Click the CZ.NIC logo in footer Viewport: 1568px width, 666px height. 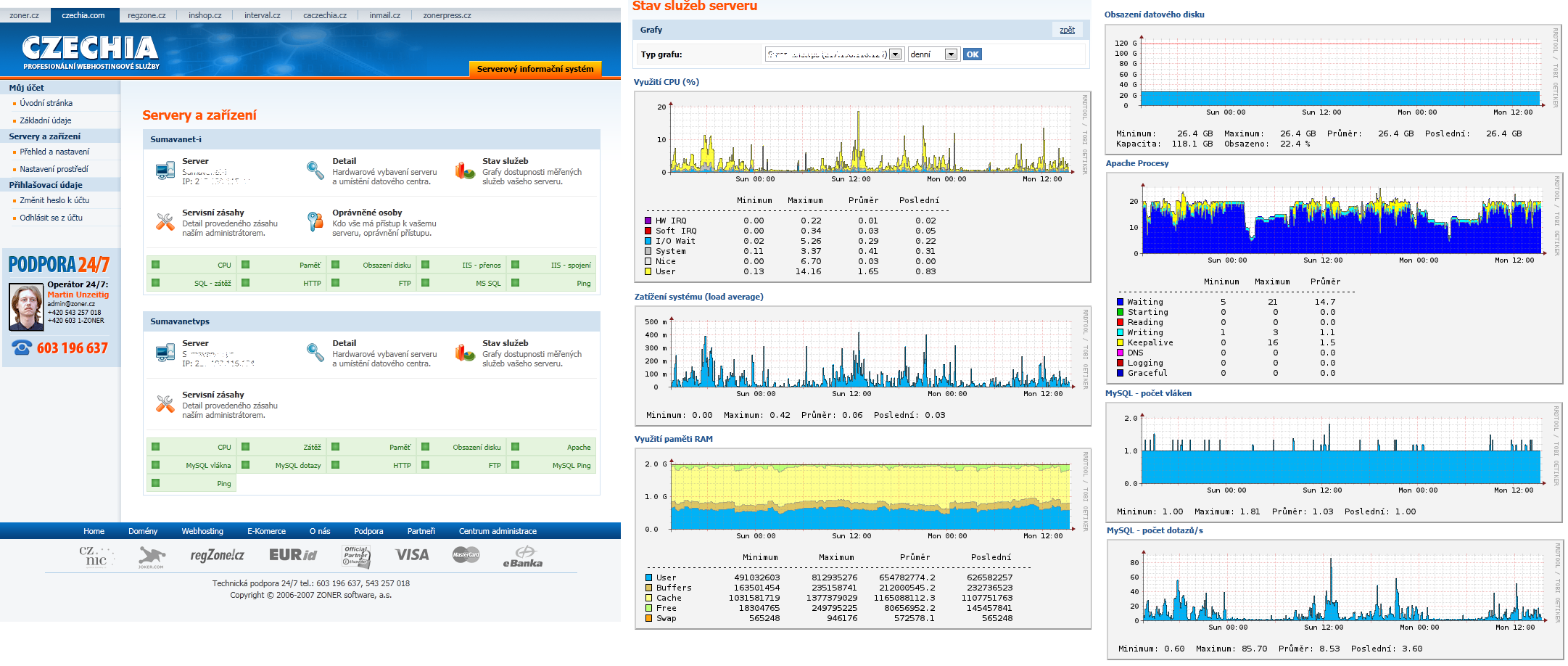coord(96,556)
